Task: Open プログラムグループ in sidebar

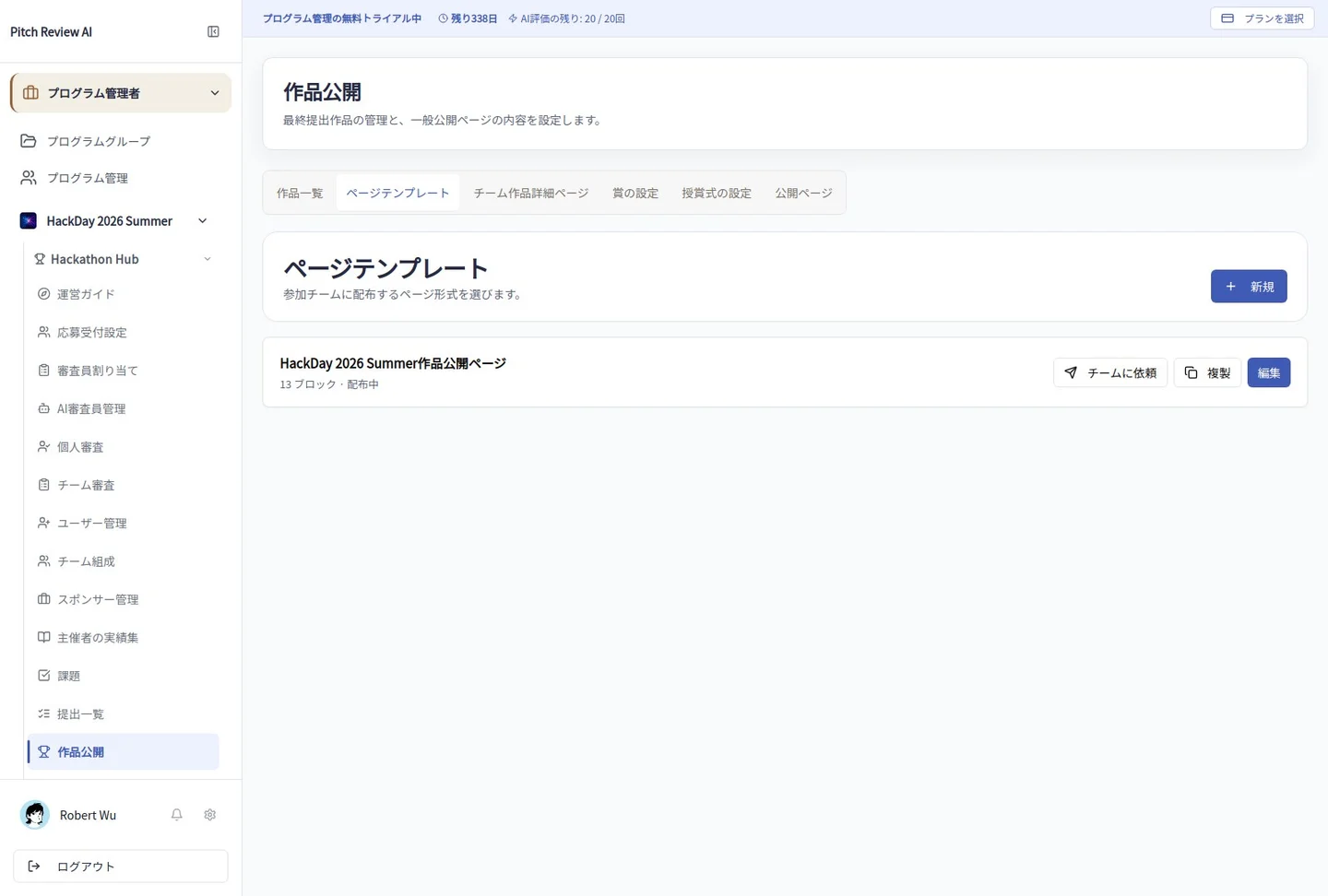Action: (121, 141)
